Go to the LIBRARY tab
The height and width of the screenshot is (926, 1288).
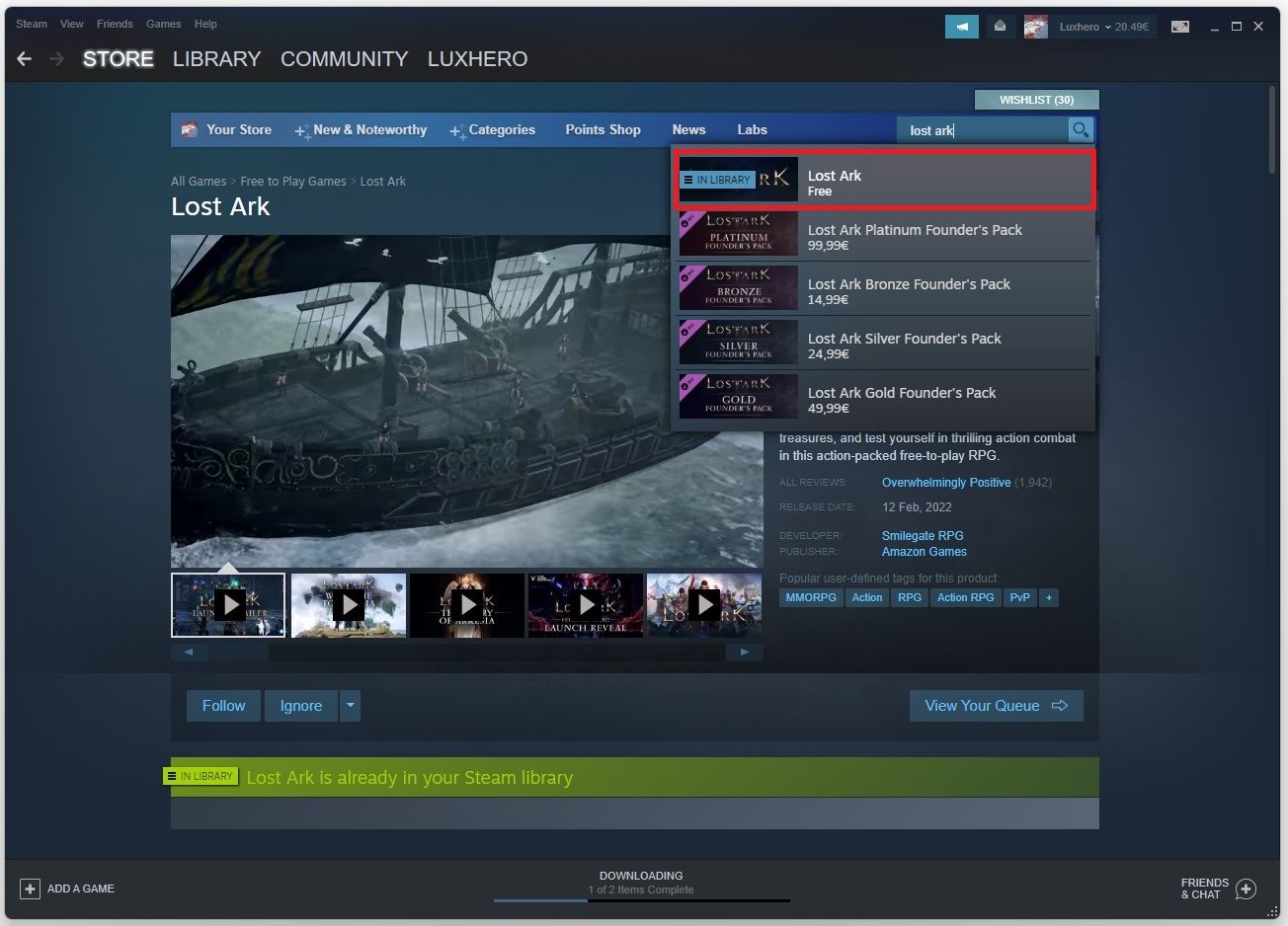tap(216, 59)
